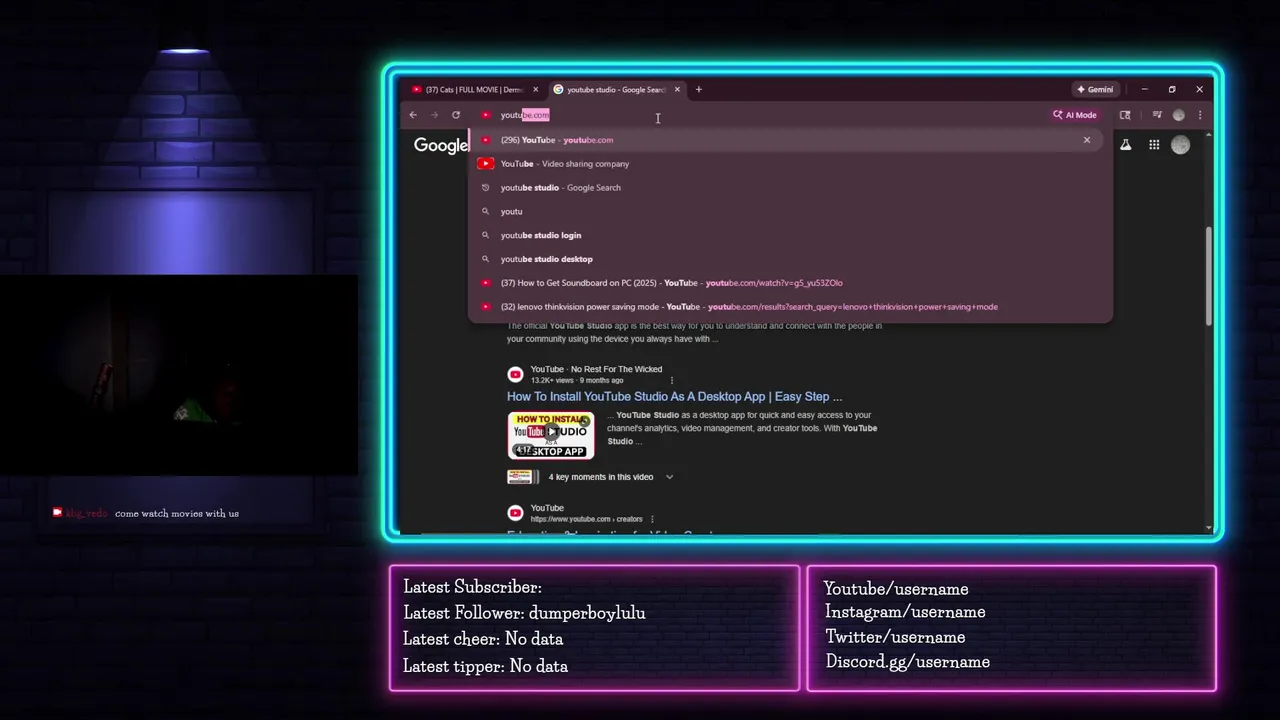Click the Twitter/username overlay text
Viewport: 1280px width, 720px height.
tap(895, 637)
